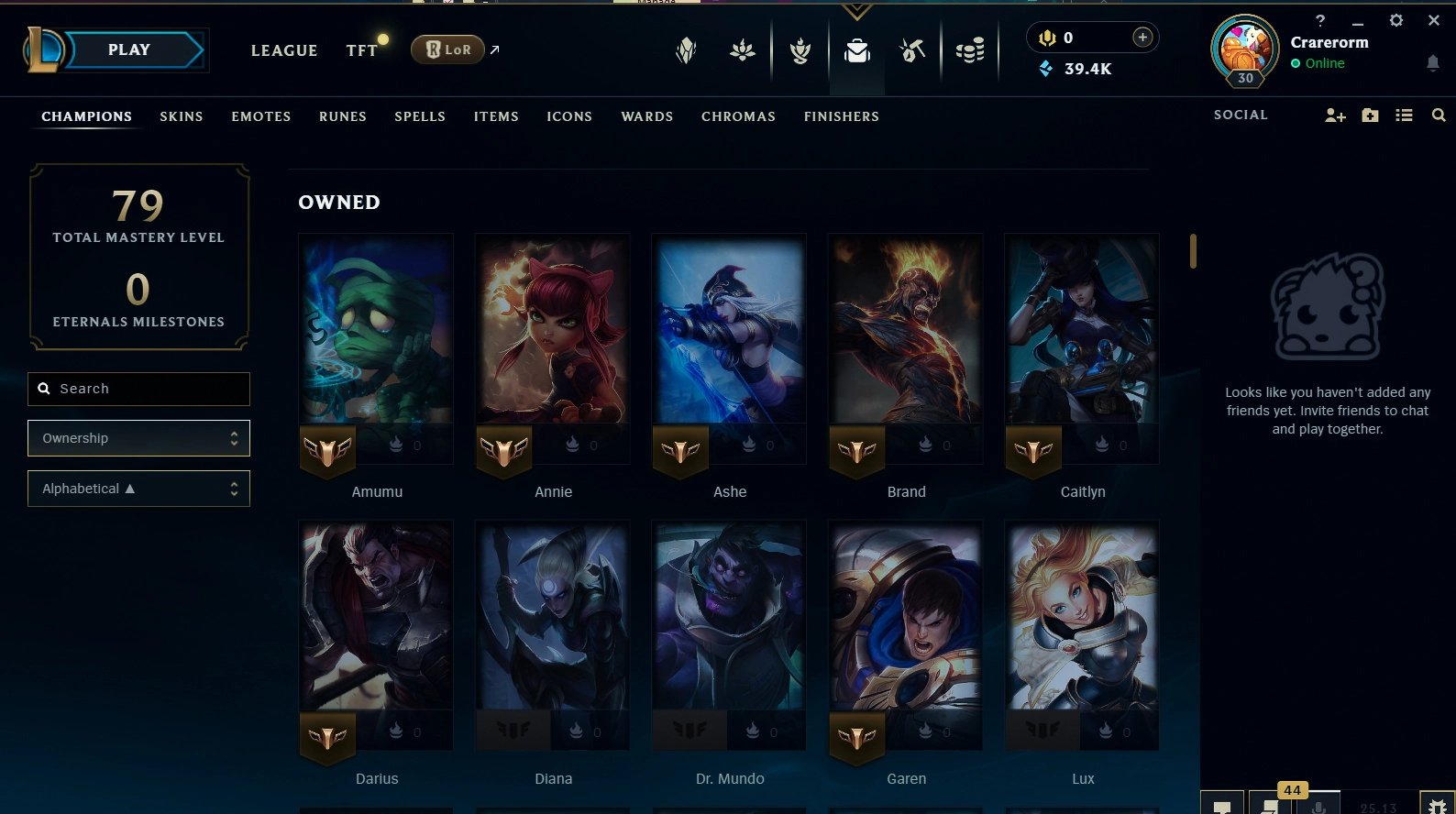Open the Store coins icon
The image size is (1456, 814).
pyautogui.click(x=970, y=51)
